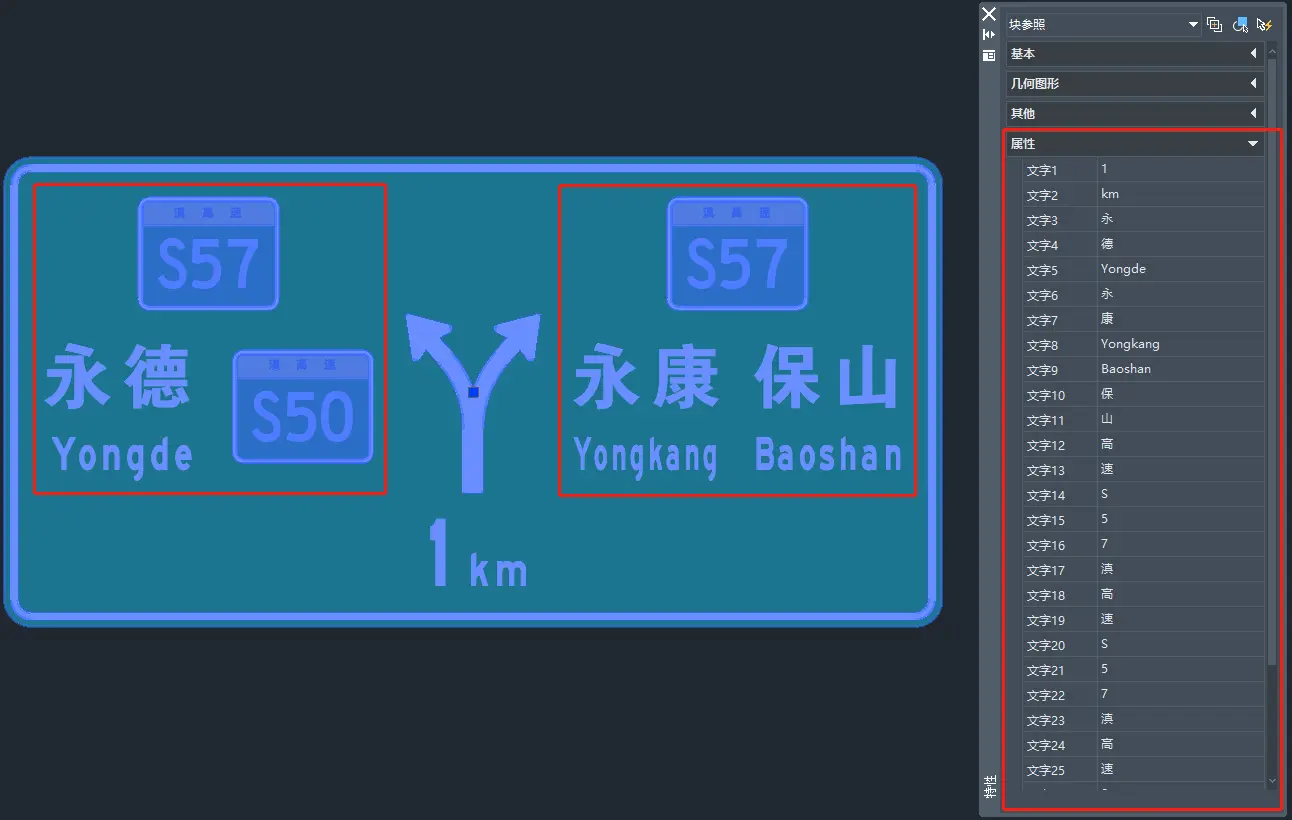Expand the 其他 section
The width and height of the screenshot is (1292, 820).
1134,114
